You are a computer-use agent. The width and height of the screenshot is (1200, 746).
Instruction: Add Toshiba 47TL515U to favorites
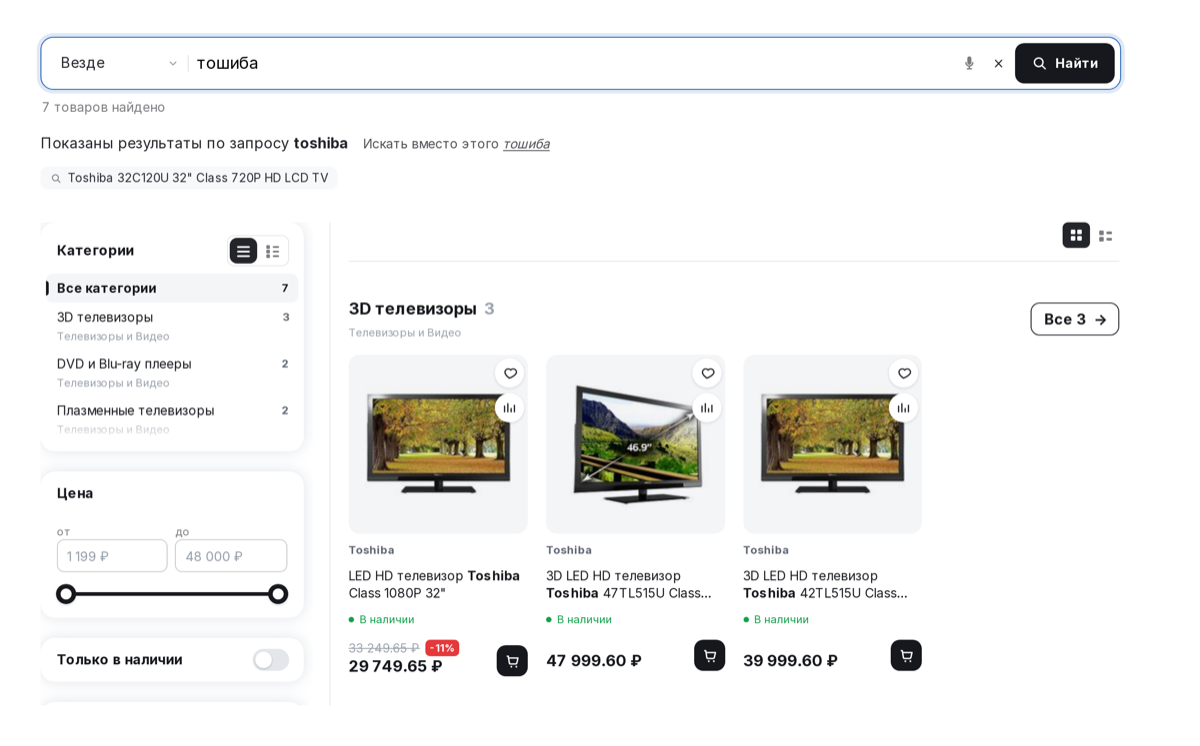pyautogui.click(x=707, y=373)
